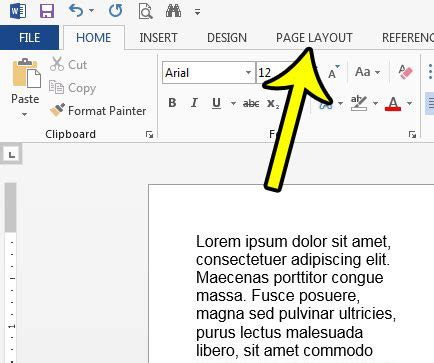Screen dimensions: 434x363
Task: Toggle italic formatting
Action: point(194,103)
